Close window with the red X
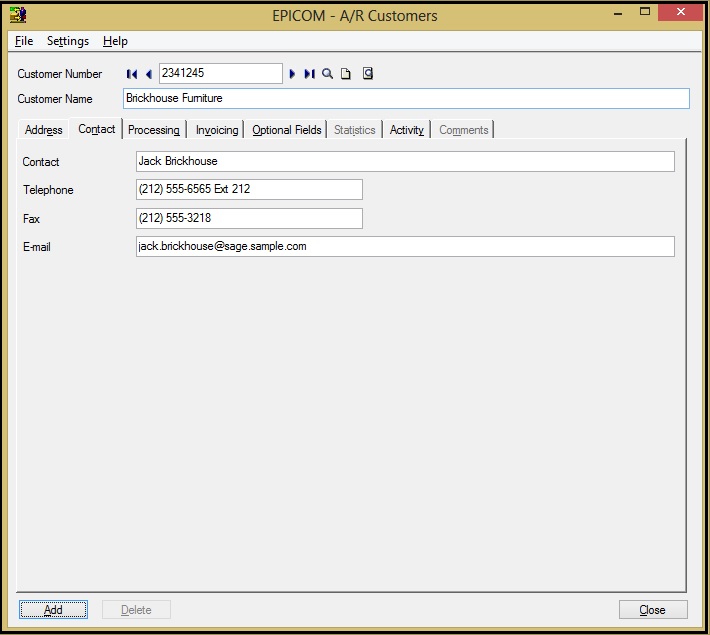This screenshot has height=635, width=710. tap(681, 12)
